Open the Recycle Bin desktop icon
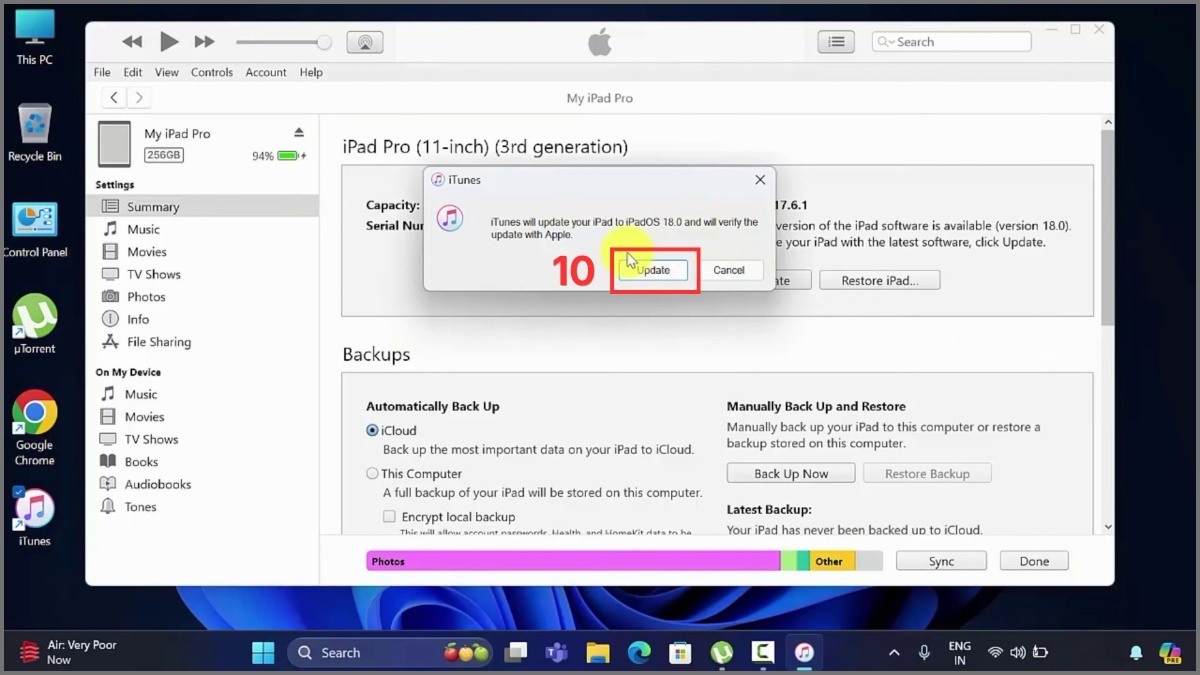 (x=35, y=132)
